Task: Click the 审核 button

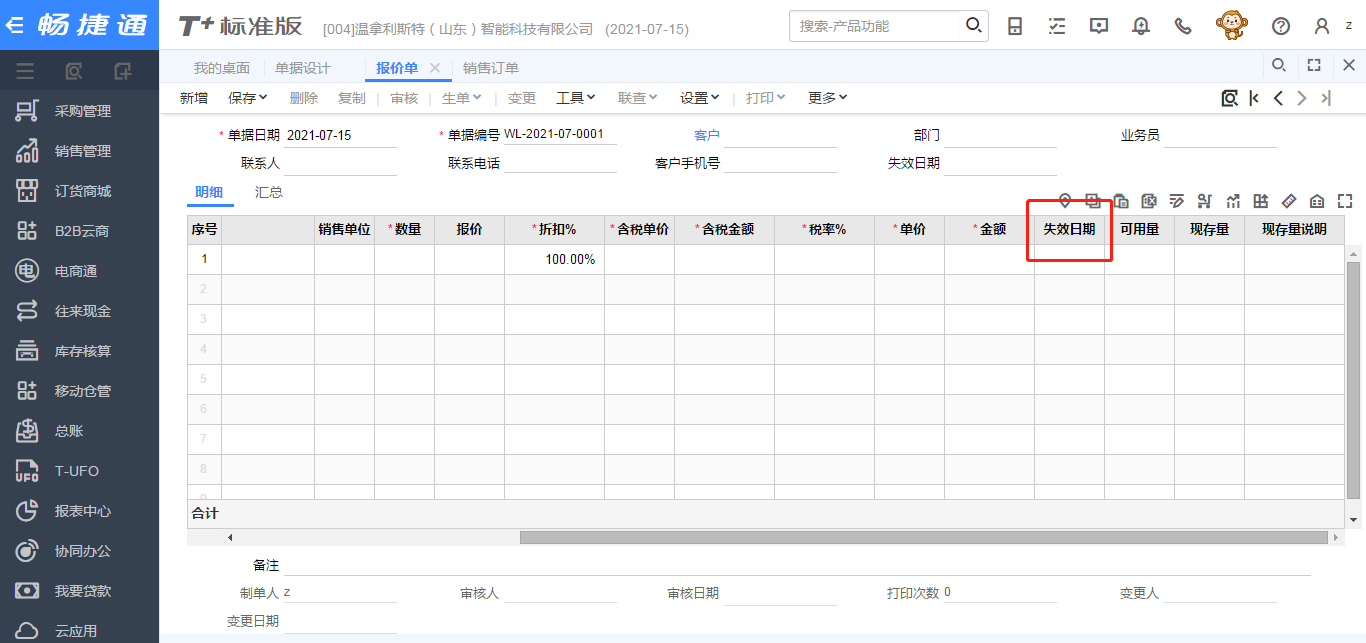Action: click(404, 98)
